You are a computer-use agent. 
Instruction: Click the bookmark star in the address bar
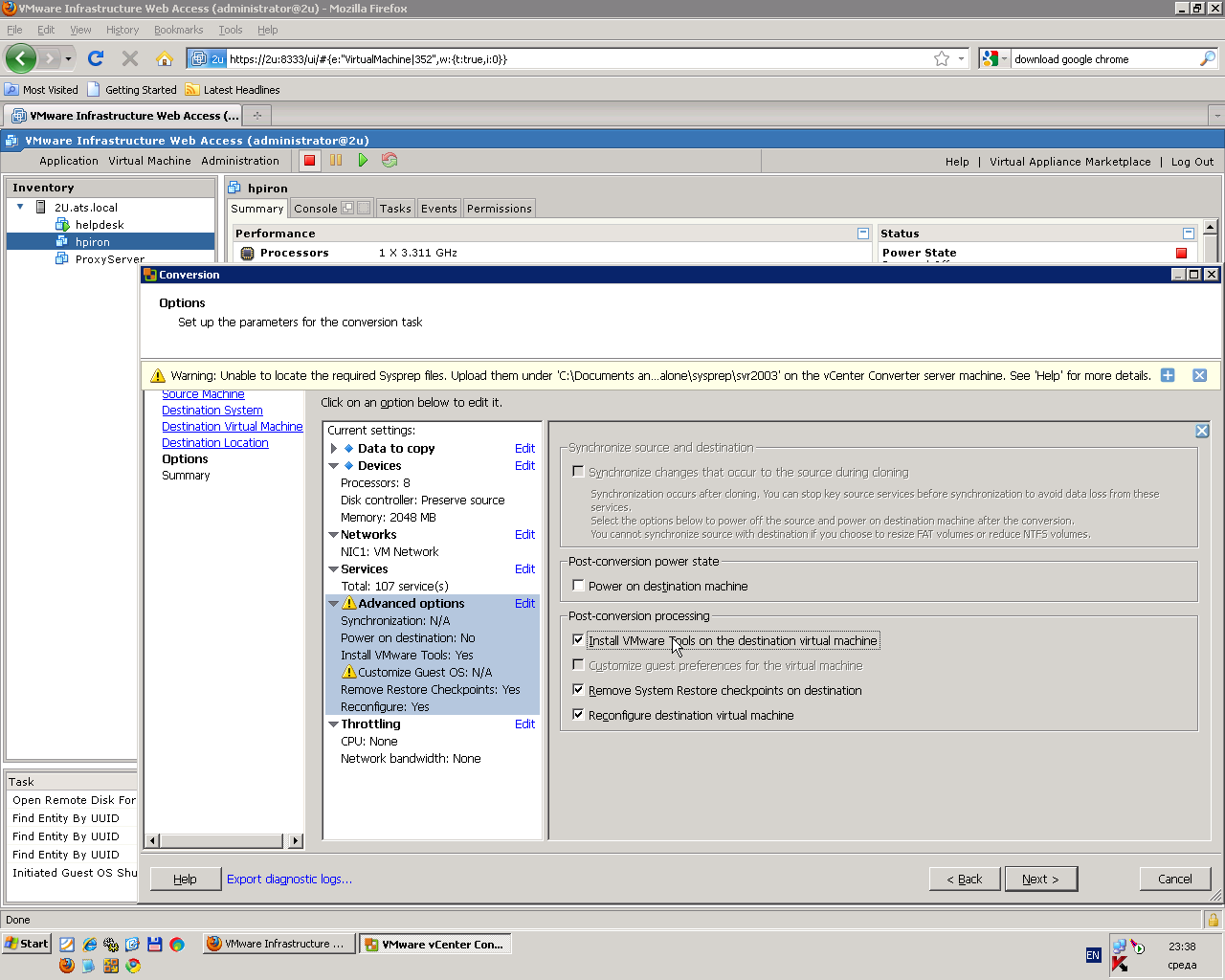(942, 58)
